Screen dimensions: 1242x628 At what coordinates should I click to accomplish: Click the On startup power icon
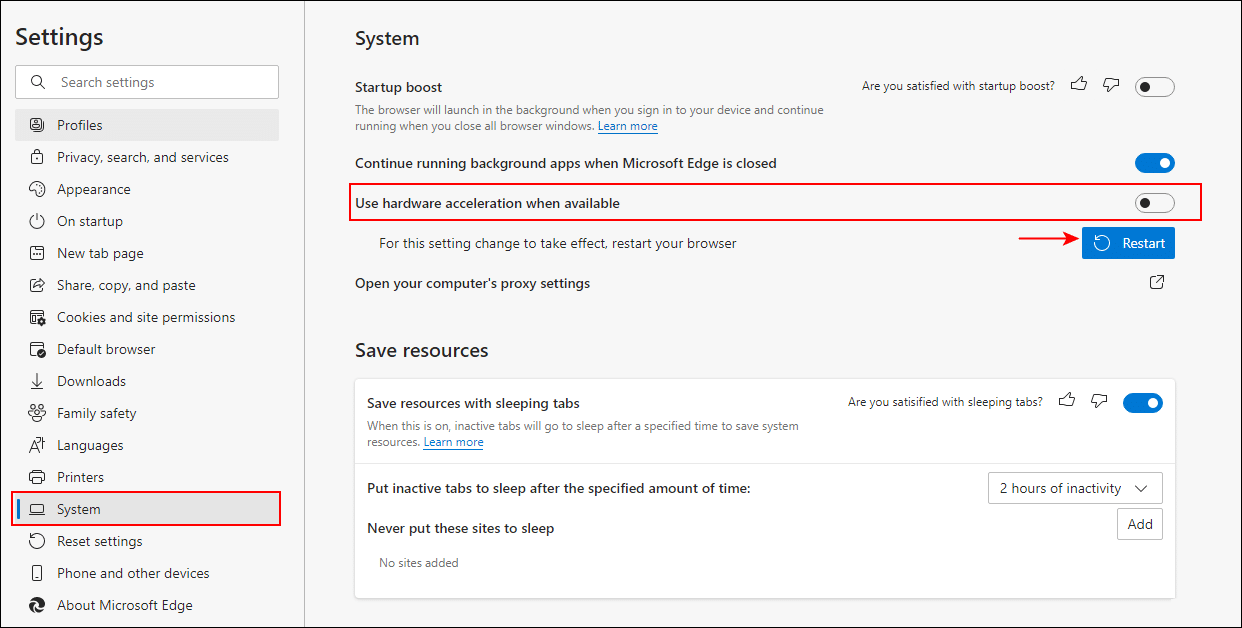[37, 221]
